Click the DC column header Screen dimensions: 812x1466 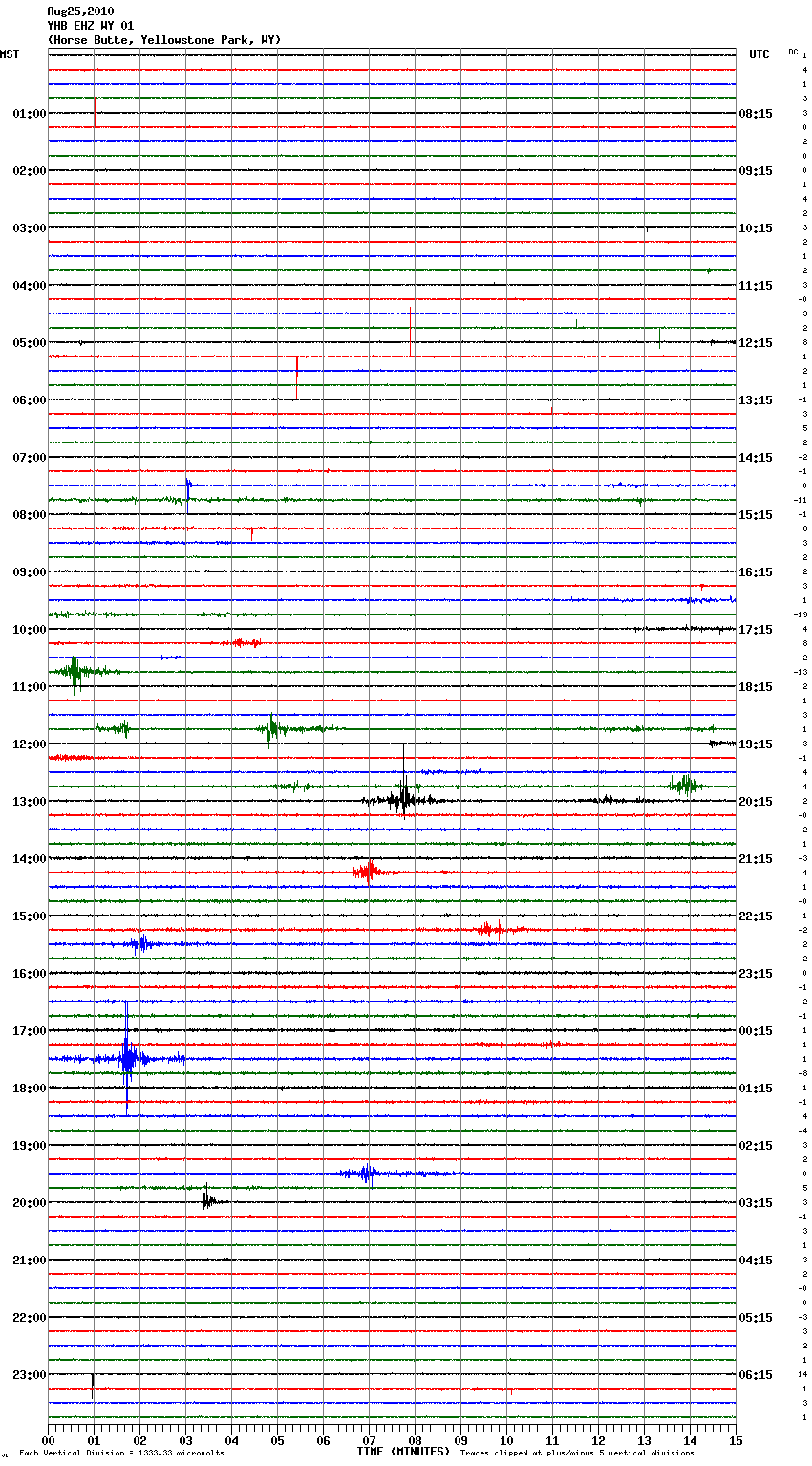[793, 51]
